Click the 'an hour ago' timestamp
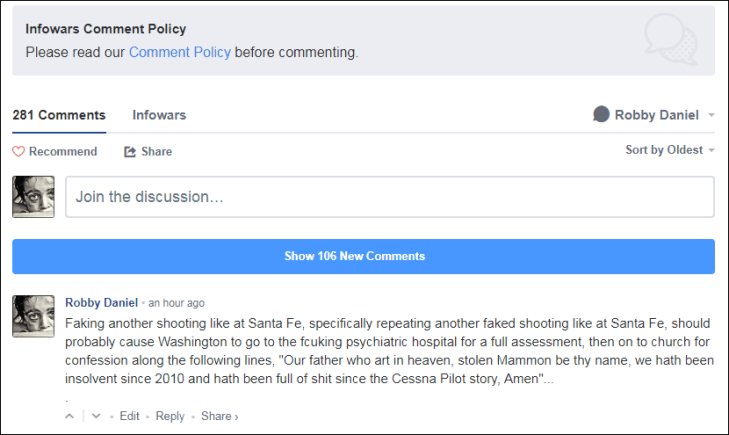Screen dimensions: 729x435 coord(176,303)
